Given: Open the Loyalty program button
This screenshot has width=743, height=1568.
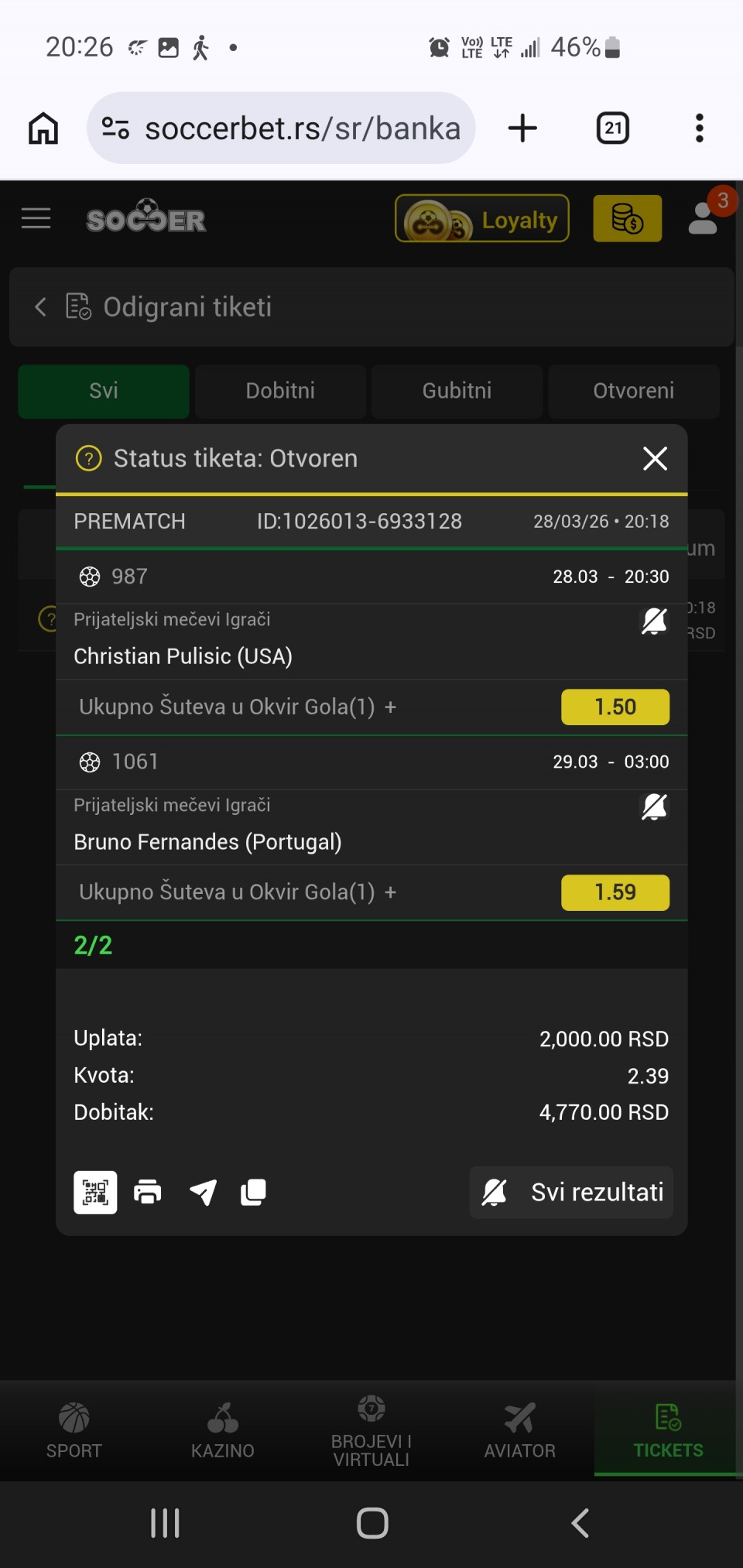Looking at the screenshot, I should pos(482,219).
